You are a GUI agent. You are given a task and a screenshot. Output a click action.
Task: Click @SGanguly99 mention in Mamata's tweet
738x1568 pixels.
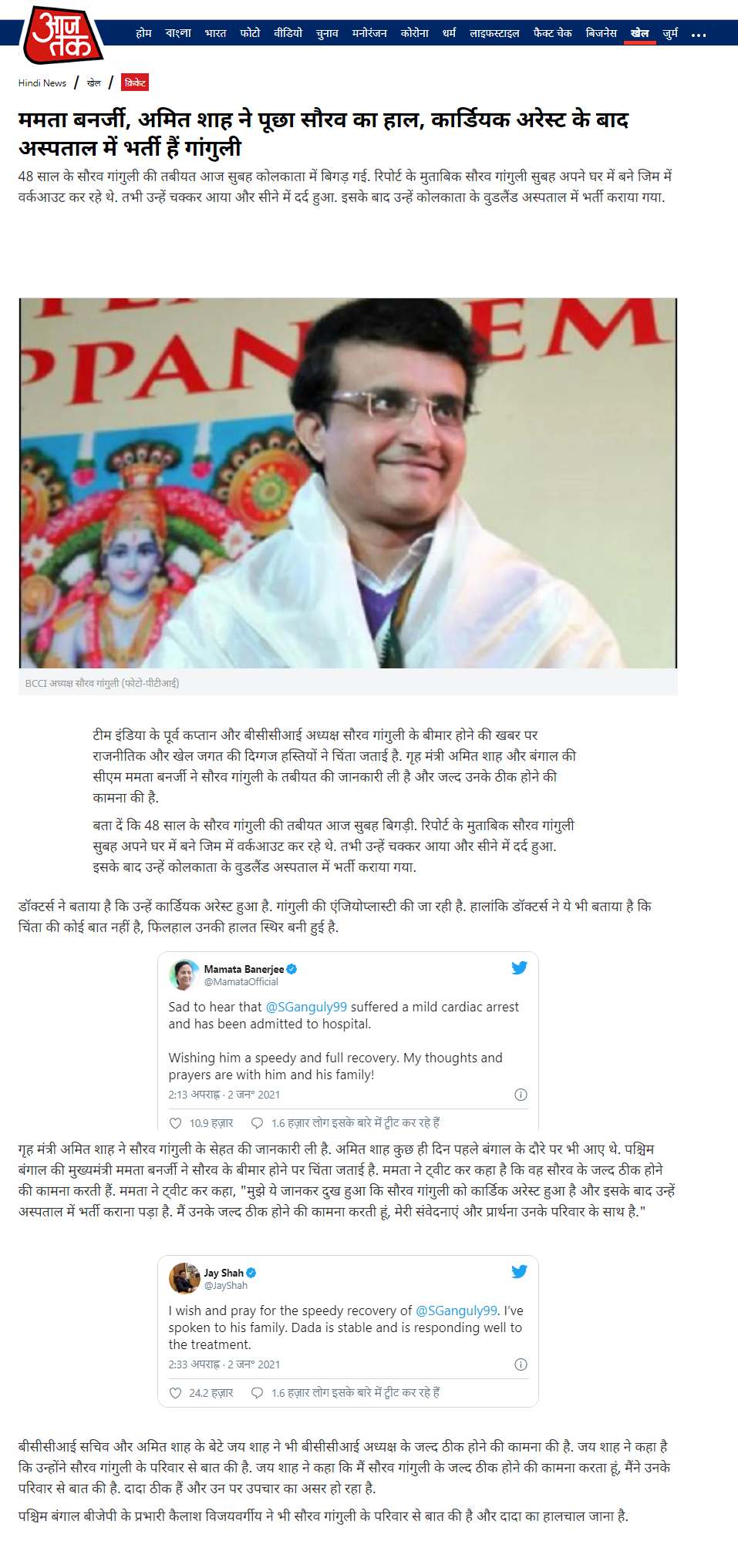pos(306,1007)
